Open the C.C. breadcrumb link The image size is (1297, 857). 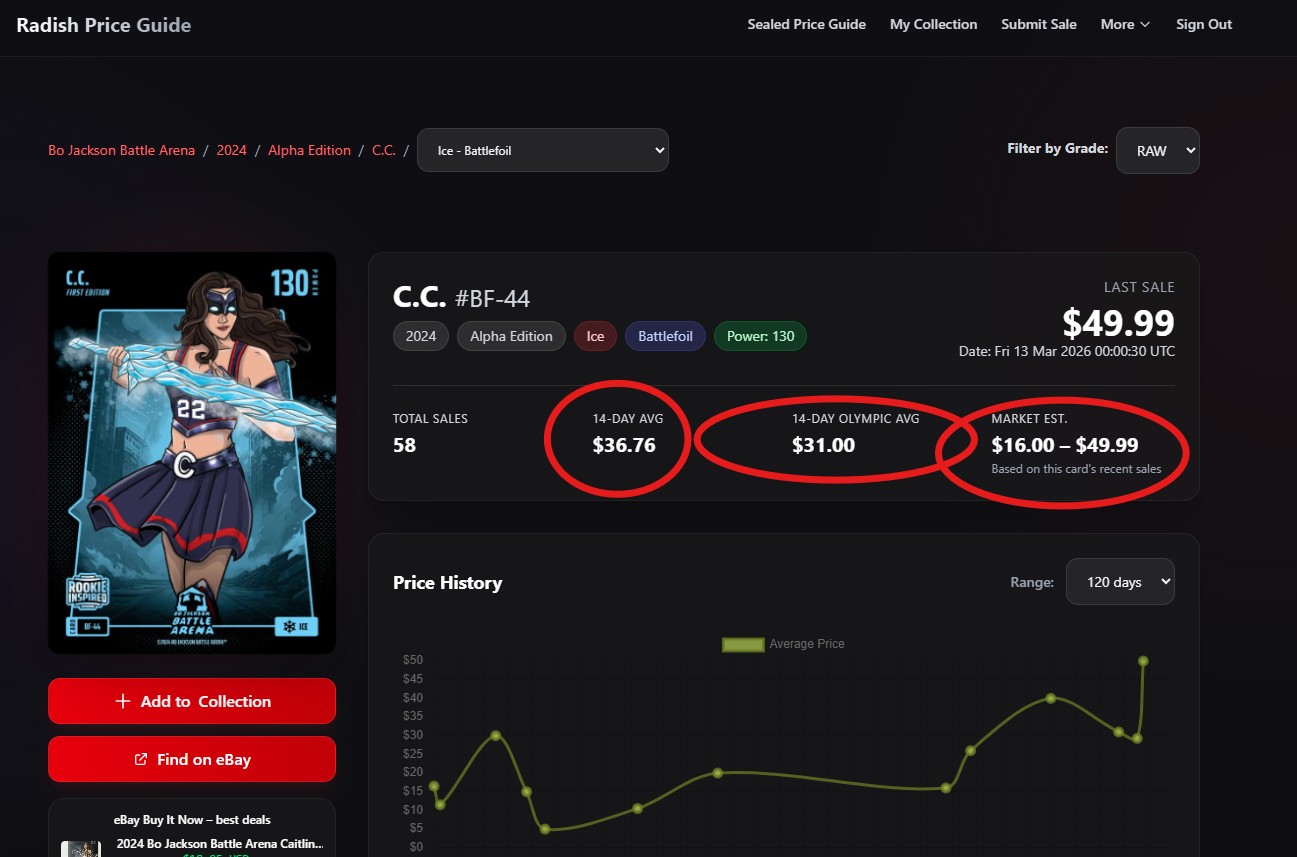point(384,150)
